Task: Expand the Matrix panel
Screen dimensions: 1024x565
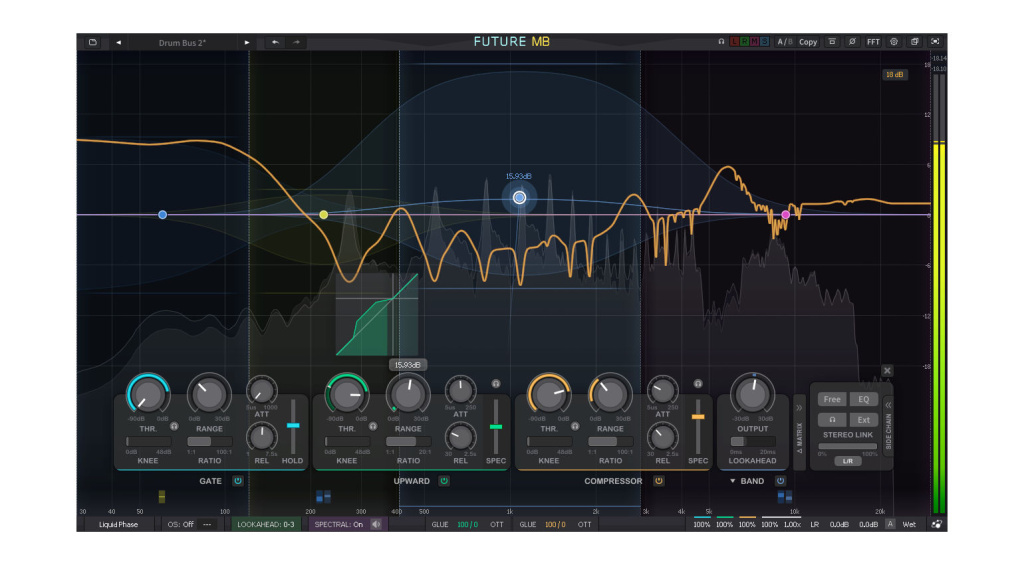Action: (799, 407)
